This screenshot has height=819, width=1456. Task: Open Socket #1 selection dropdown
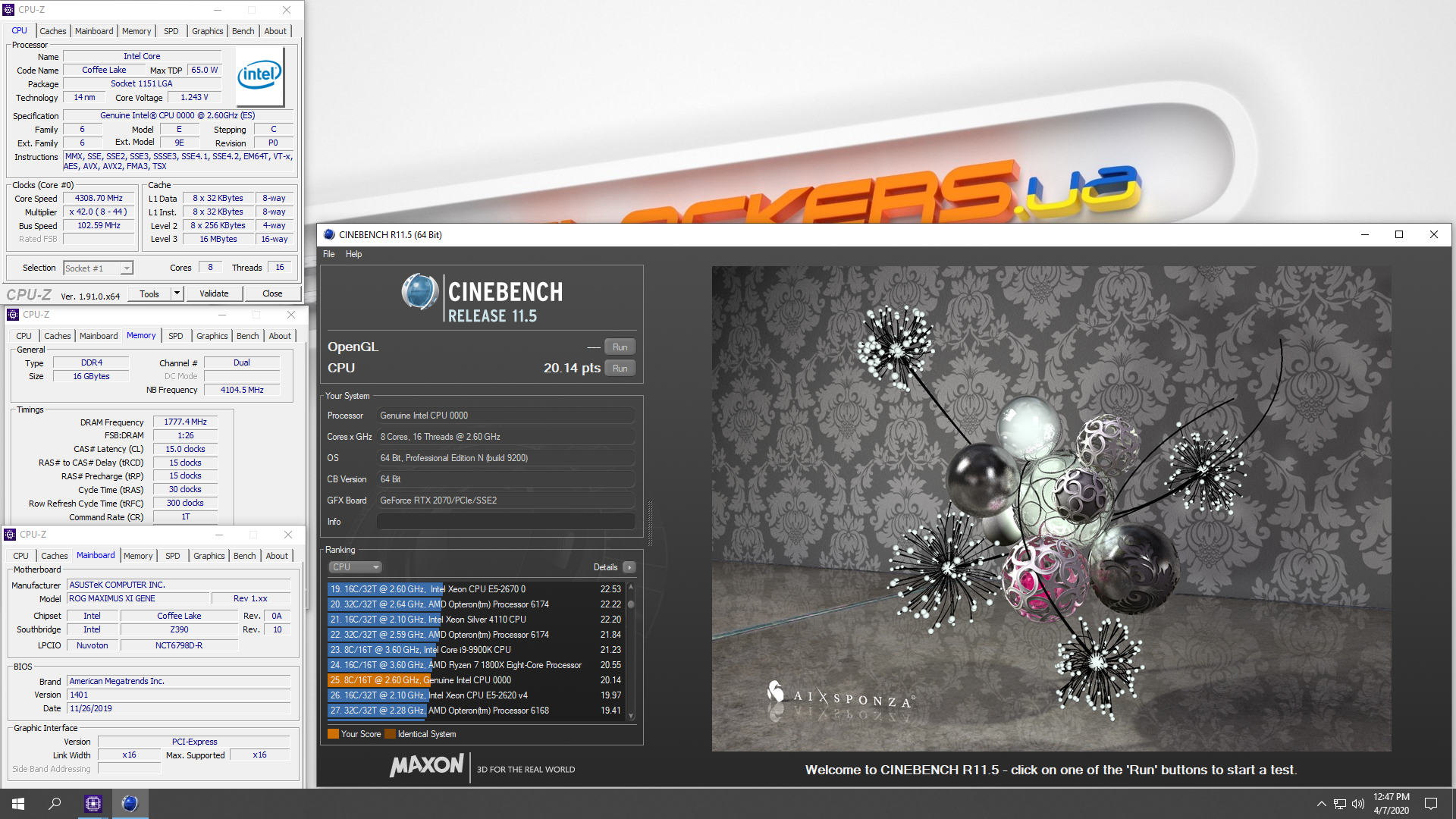click(x=99, y=268)
